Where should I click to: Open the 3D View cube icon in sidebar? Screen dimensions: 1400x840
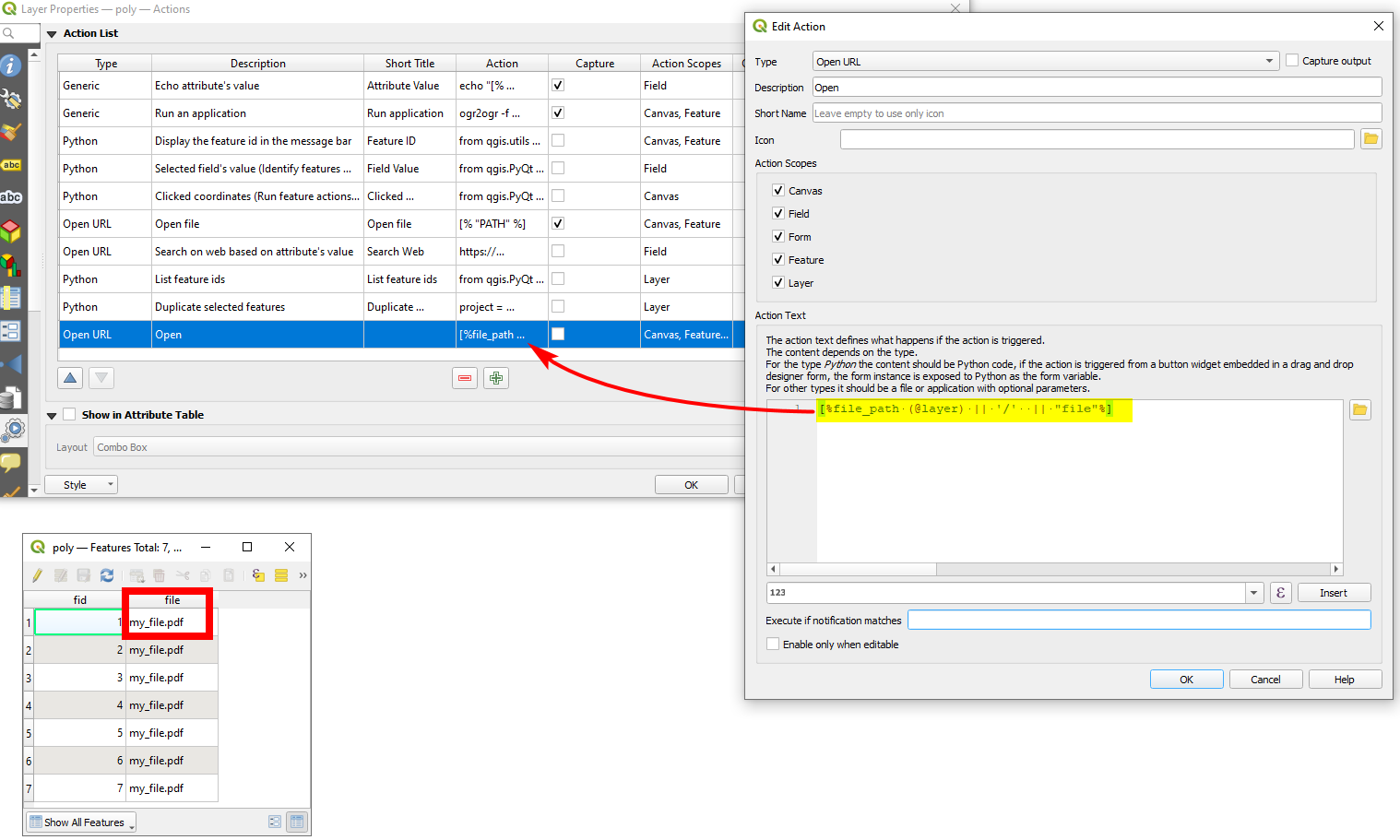point(11,231)
